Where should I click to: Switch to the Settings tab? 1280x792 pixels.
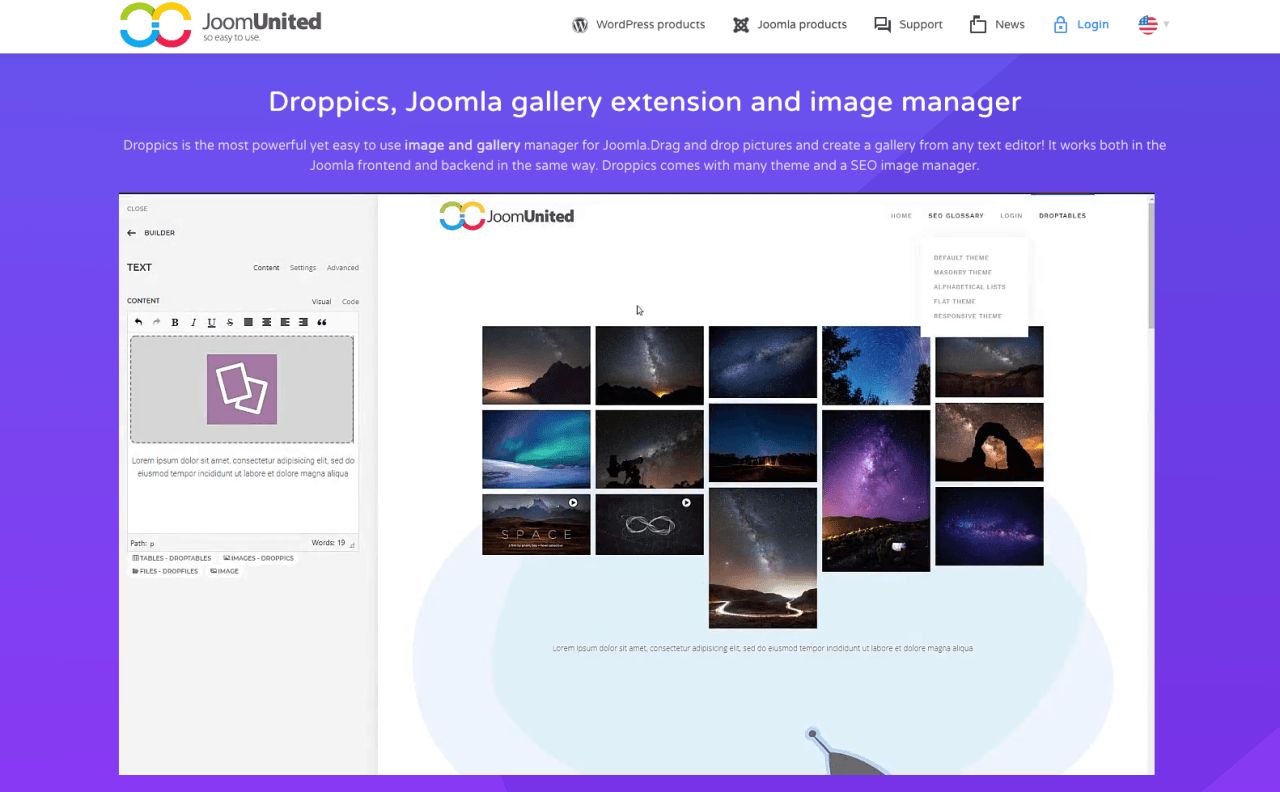pyautogui.click(x=303, y=268)
